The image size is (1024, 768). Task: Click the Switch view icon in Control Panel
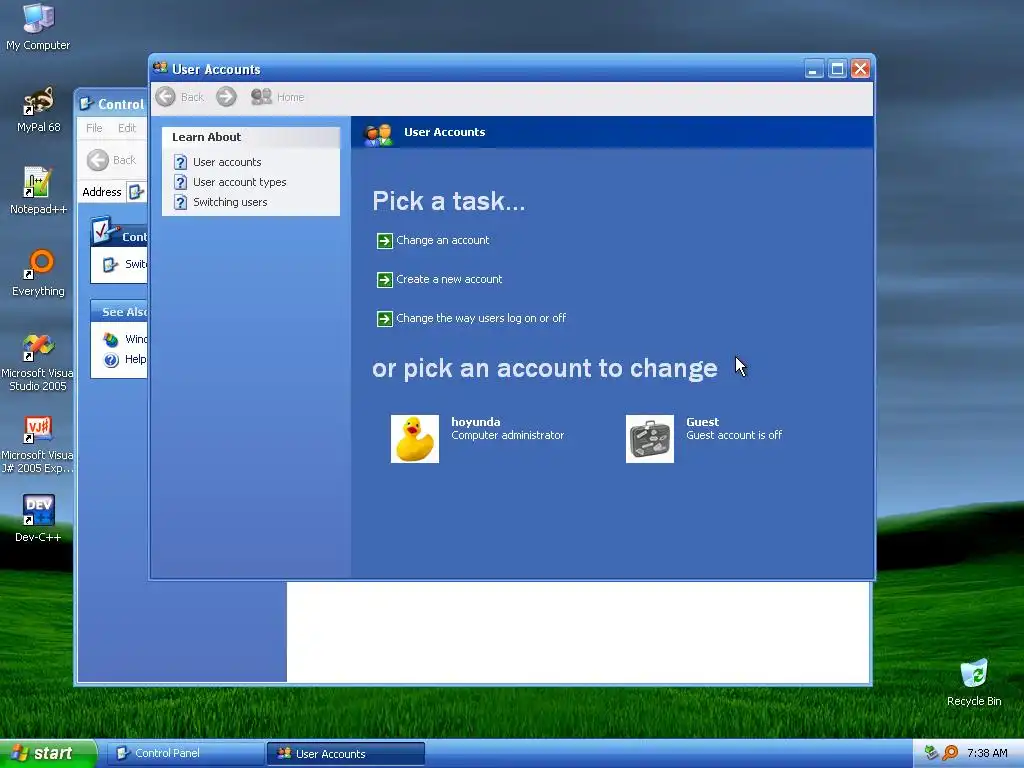click(110, 264)
